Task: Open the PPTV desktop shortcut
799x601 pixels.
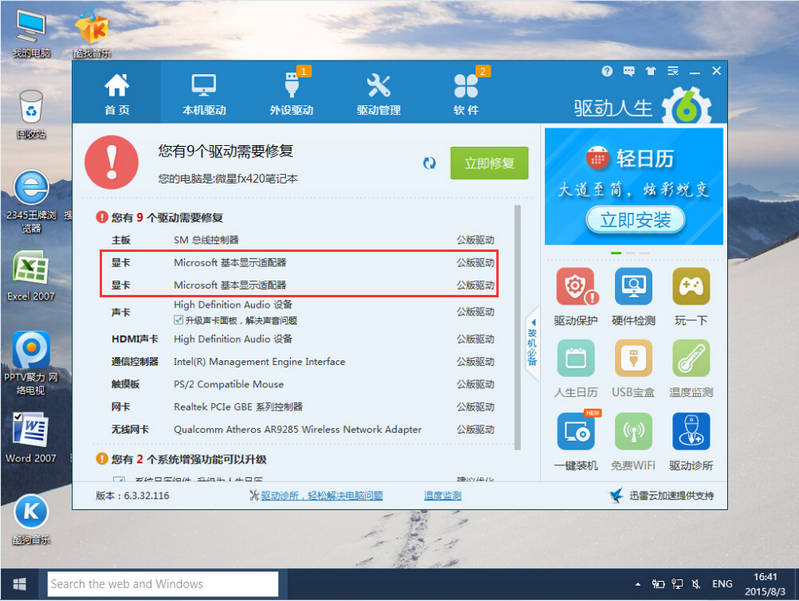Action: tap(31, 363)
